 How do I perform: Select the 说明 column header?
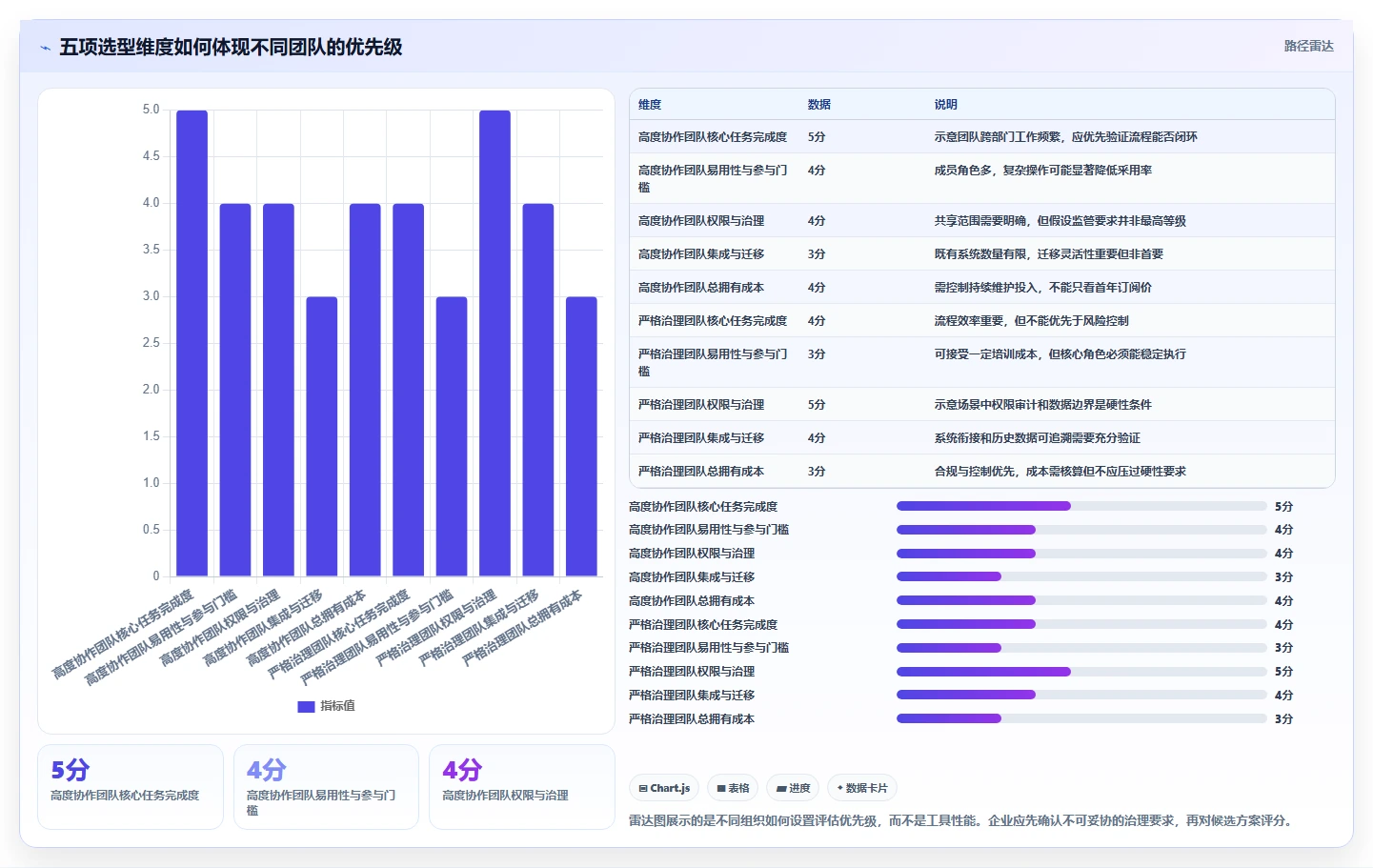[946, 105]
